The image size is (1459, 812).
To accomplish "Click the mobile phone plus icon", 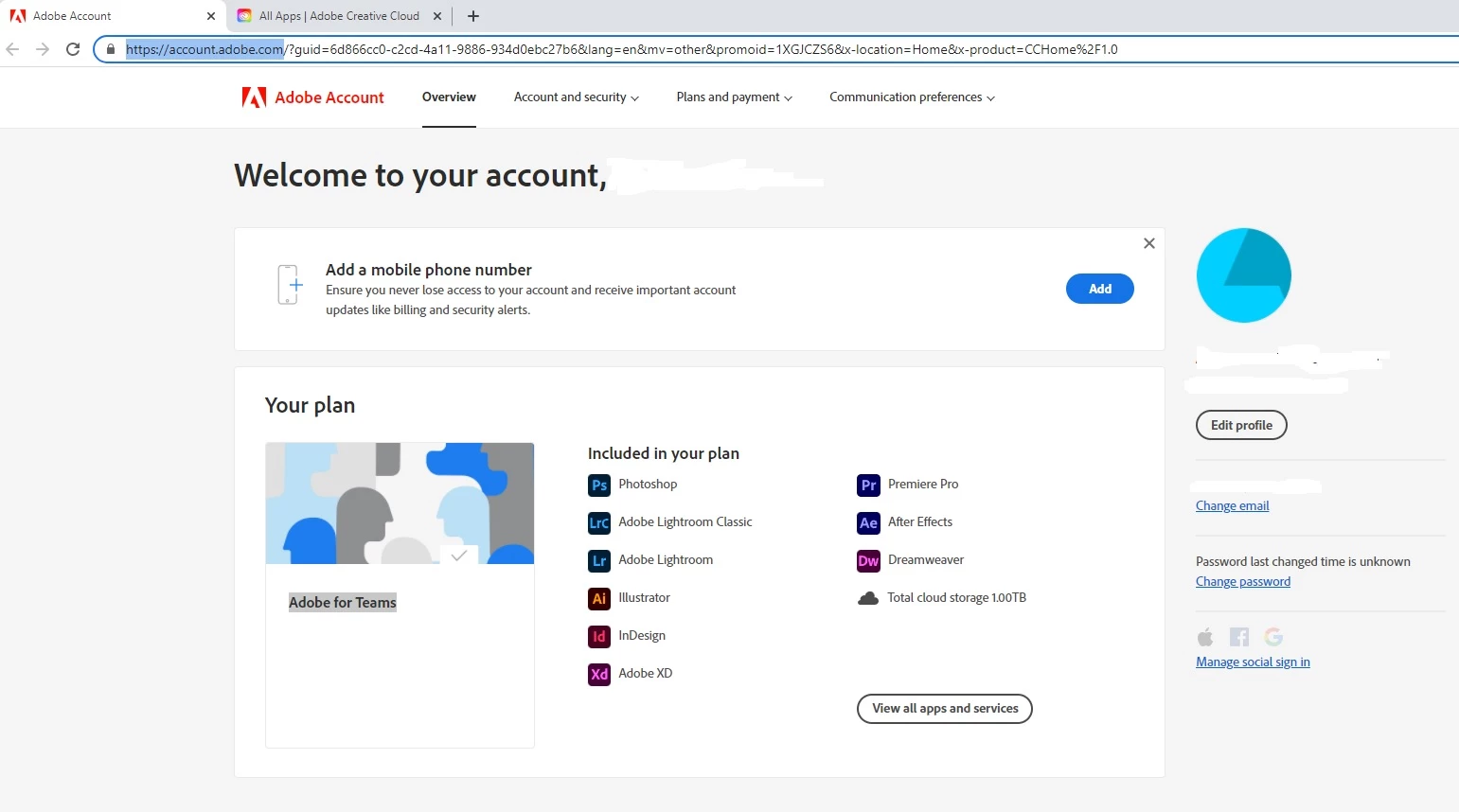I will click(x=290, y=285).
